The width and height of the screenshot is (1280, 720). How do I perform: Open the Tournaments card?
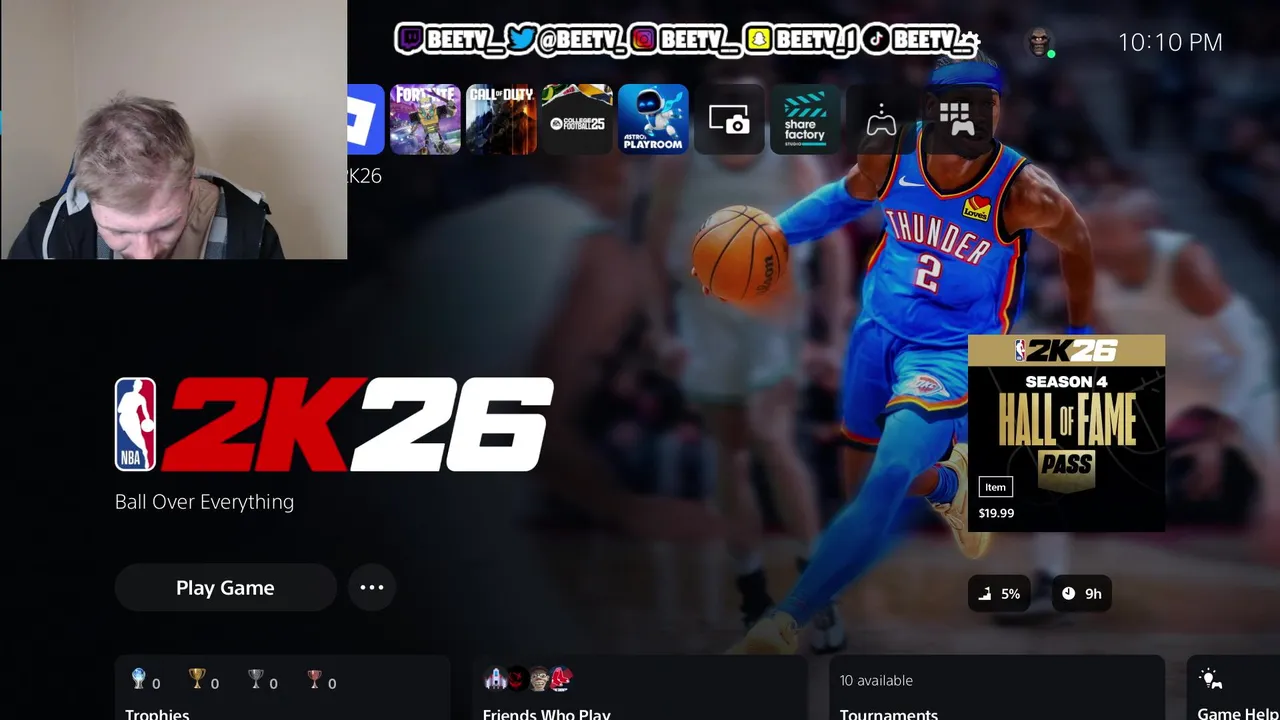coord(997,688)
